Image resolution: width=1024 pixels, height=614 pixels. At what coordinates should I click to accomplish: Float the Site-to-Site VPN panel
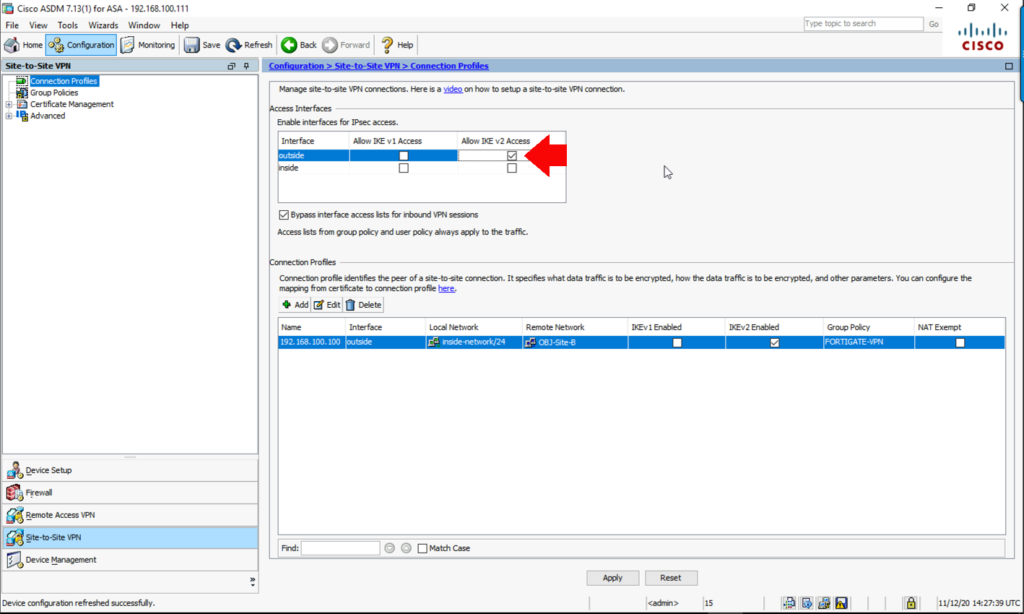pyautogui.click(x=231, y=66)
